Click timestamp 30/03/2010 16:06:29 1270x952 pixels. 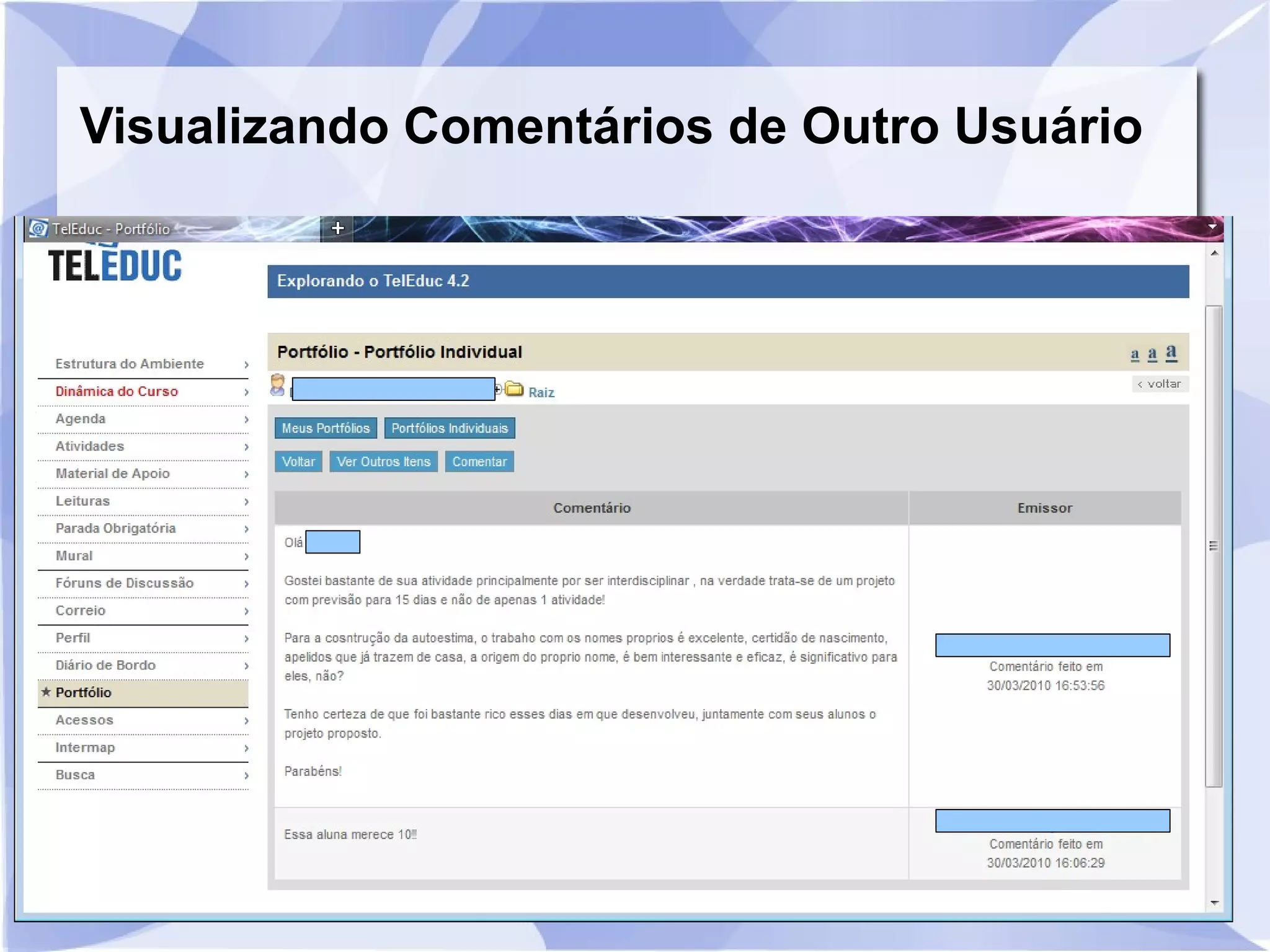click(1046, 863)
